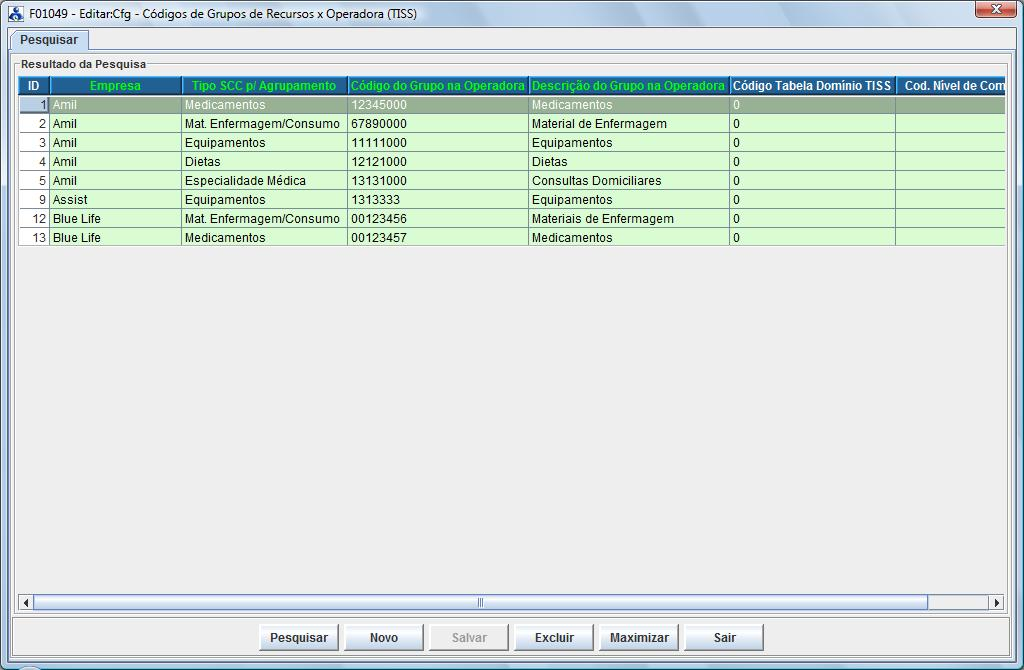Click Descrição do Grupo na Operadora header
This screenshot has height=670, width=1024.
pyautogui.click(x=628, y=86)
